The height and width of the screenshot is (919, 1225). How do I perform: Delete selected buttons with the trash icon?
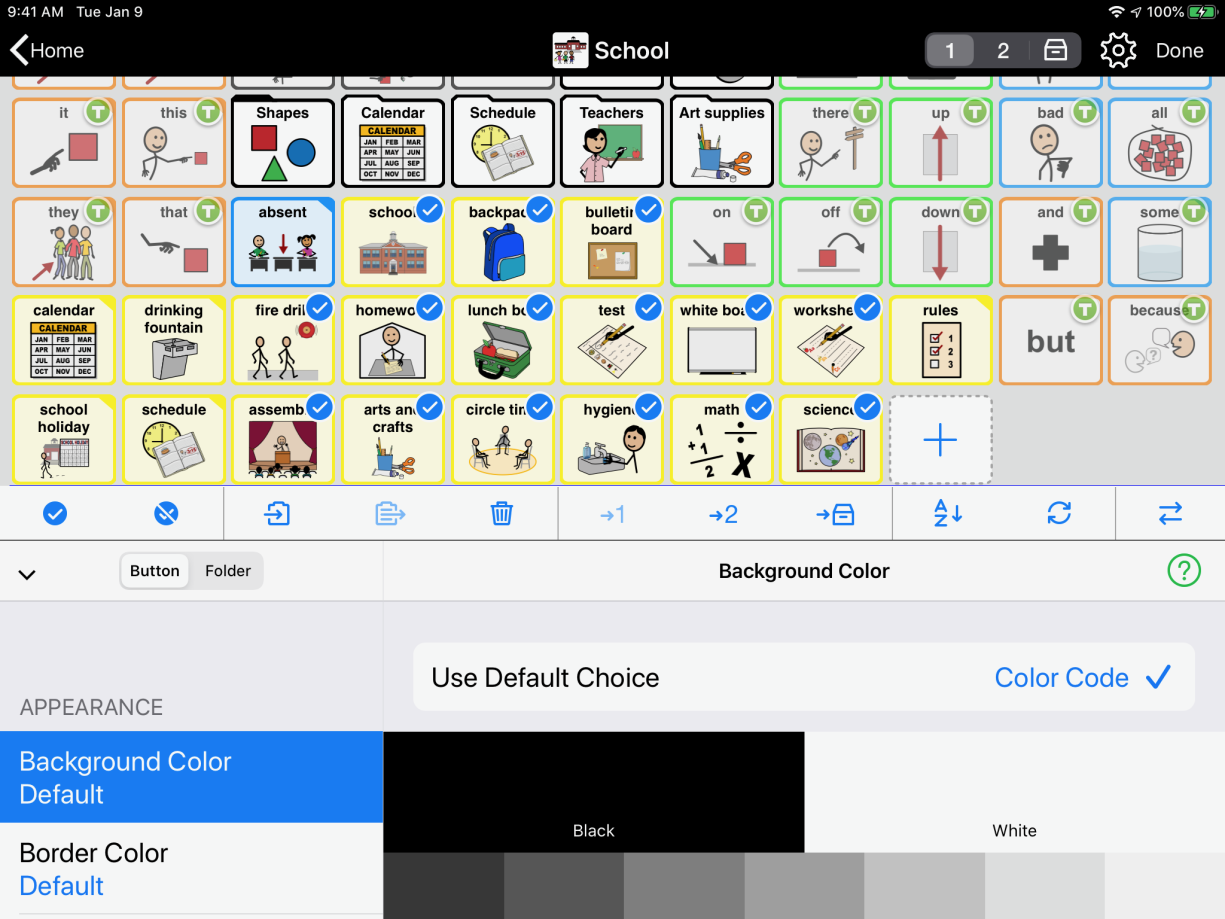click(501, 513)
